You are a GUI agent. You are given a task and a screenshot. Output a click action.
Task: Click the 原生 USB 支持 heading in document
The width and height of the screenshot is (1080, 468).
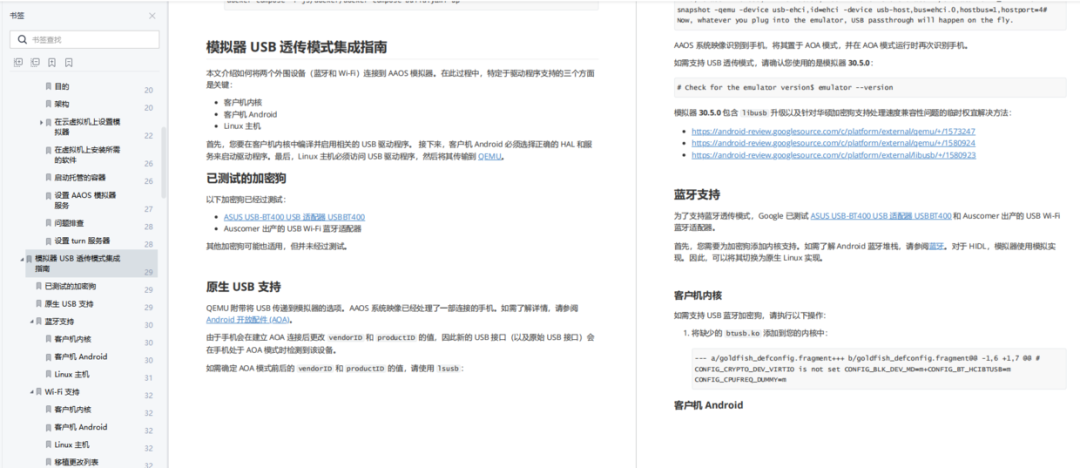(243, 287)
